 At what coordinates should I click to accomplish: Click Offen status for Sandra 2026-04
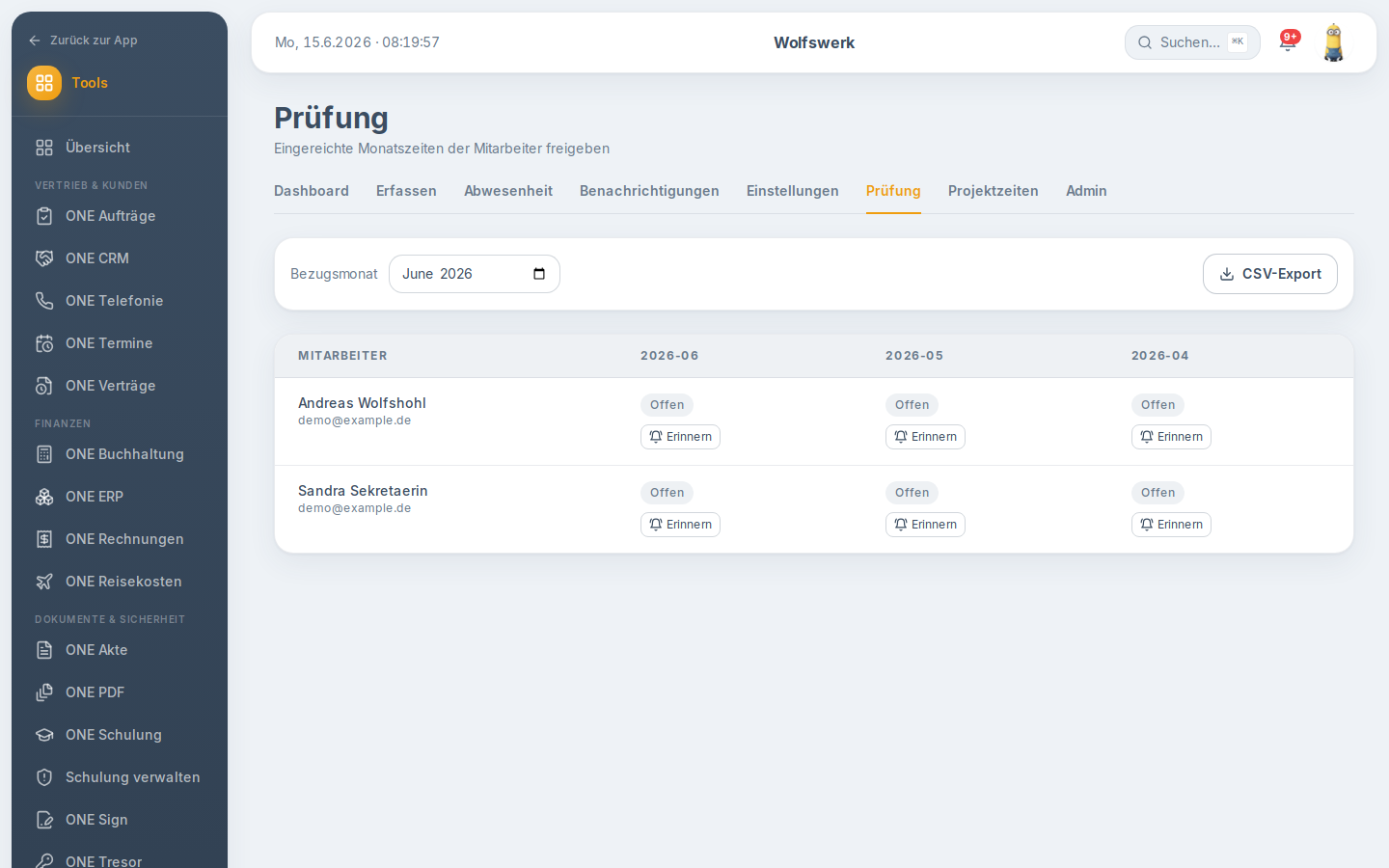pyautogui.click(x=1157, y=493)
